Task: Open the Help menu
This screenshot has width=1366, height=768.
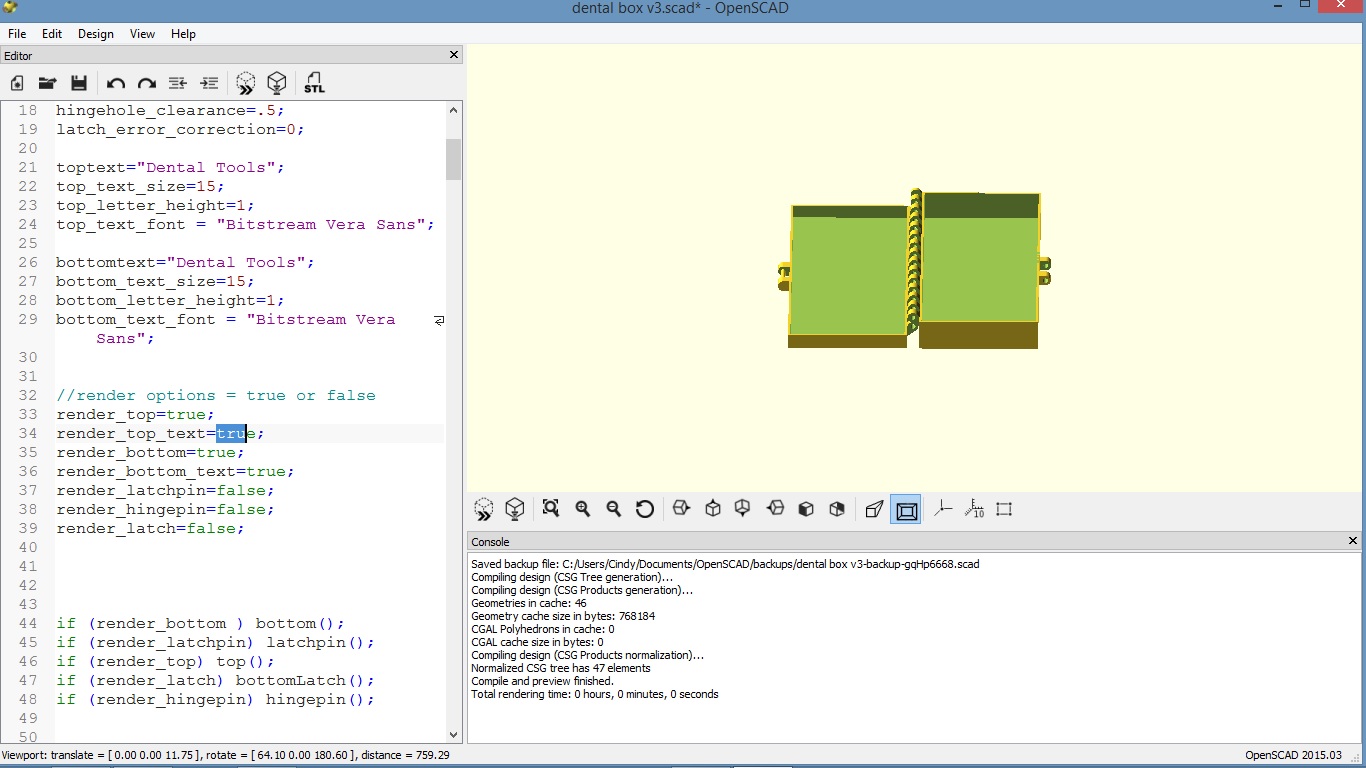Action: pyautogui.click(x=183, y=33)
